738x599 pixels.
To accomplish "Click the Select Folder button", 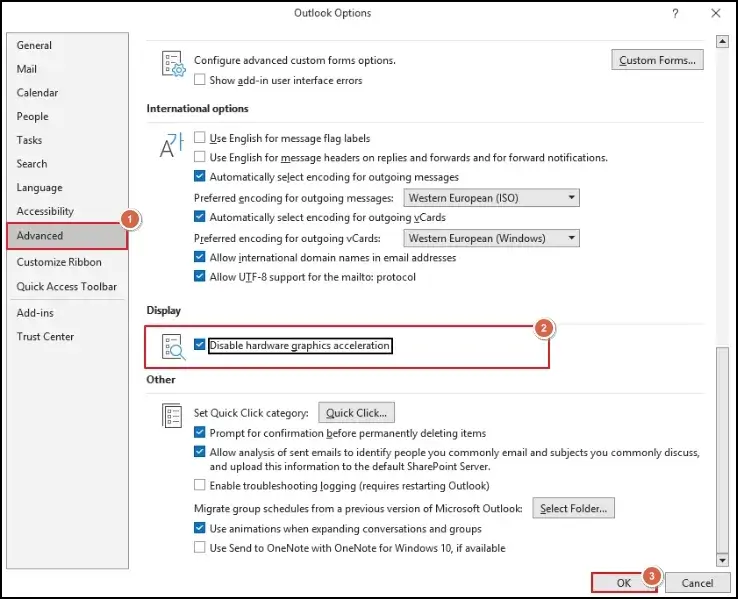I will [x=573, y=508].
